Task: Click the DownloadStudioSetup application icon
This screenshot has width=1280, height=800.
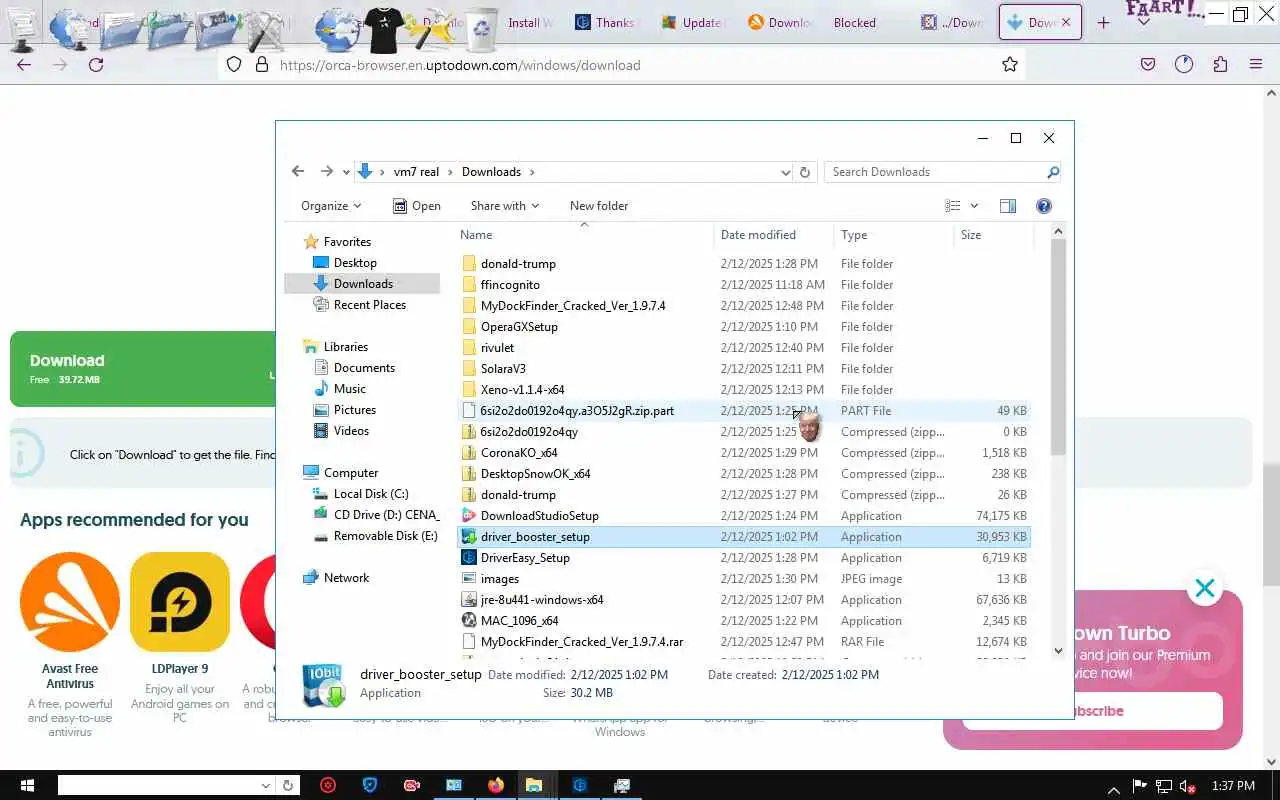Action: 469,516
